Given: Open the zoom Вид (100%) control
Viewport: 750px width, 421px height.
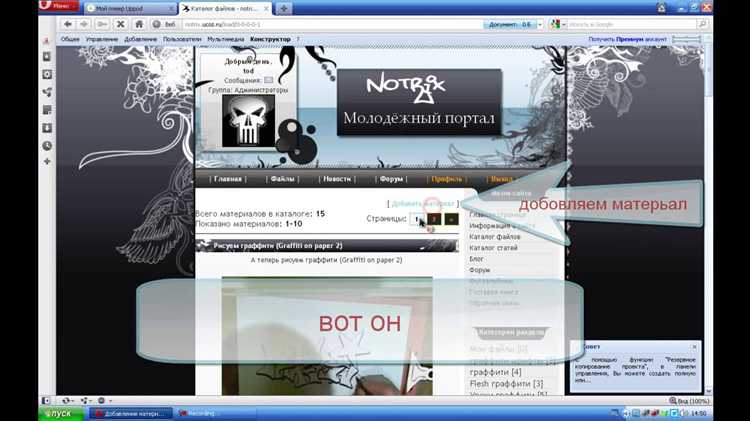Looking at the screenshot, I should [x=689, y=400].
